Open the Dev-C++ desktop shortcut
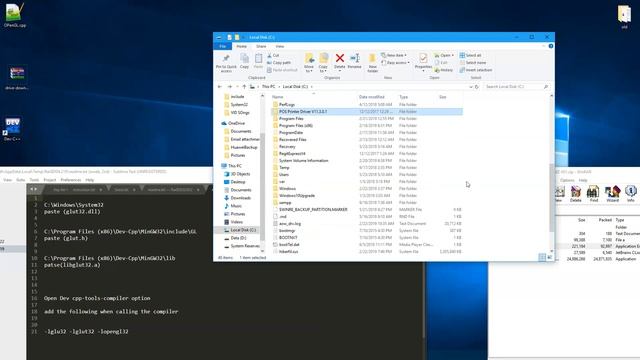Screen dimensions: 640x360 tap(12, 129)
